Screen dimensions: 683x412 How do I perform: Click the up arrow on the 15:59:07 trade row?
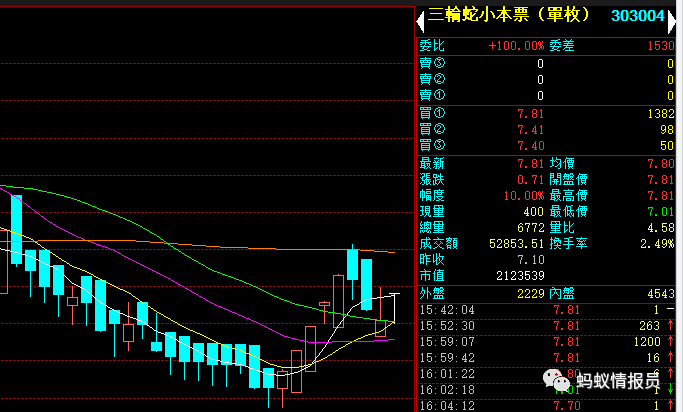tap(670, 341)
